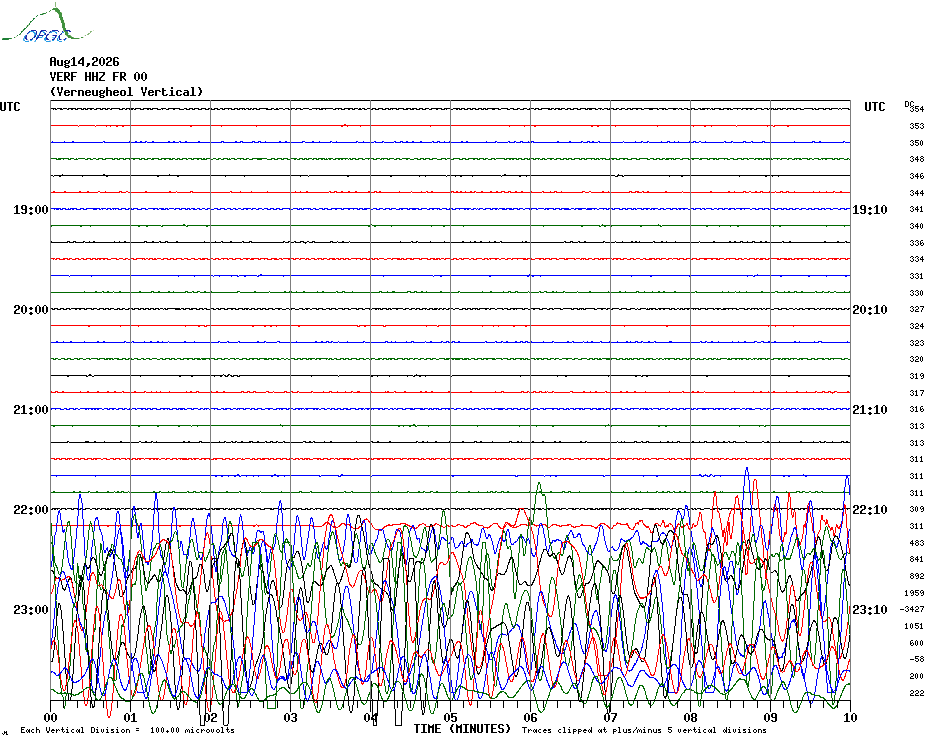Click DC offset value 1959
The width and height of the screenshot is (930, 744).
point(915,593)
